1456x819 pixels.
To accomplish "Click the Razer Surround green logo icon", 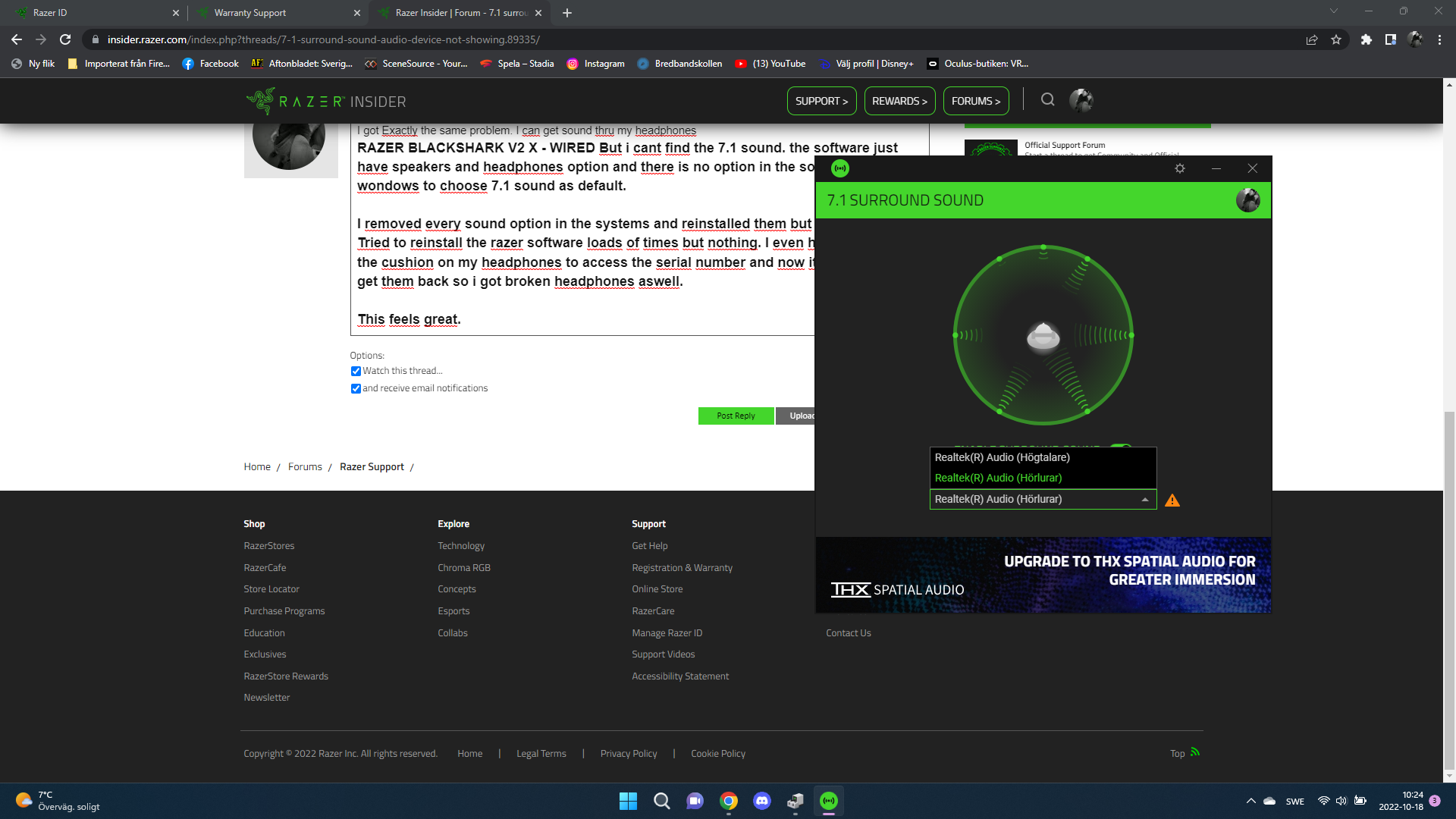I will point(840,168).
